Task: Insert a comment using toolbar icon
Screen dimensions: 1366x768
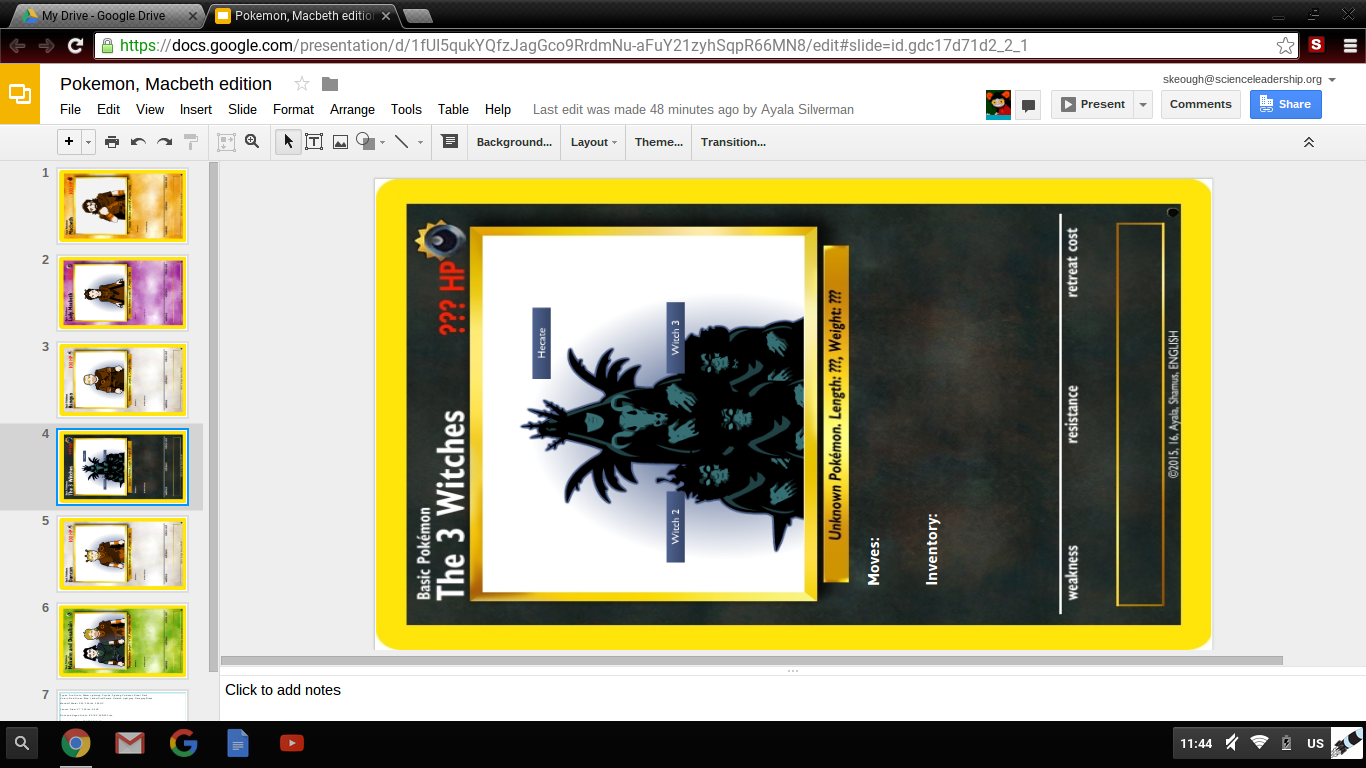Action: [450, 142]
